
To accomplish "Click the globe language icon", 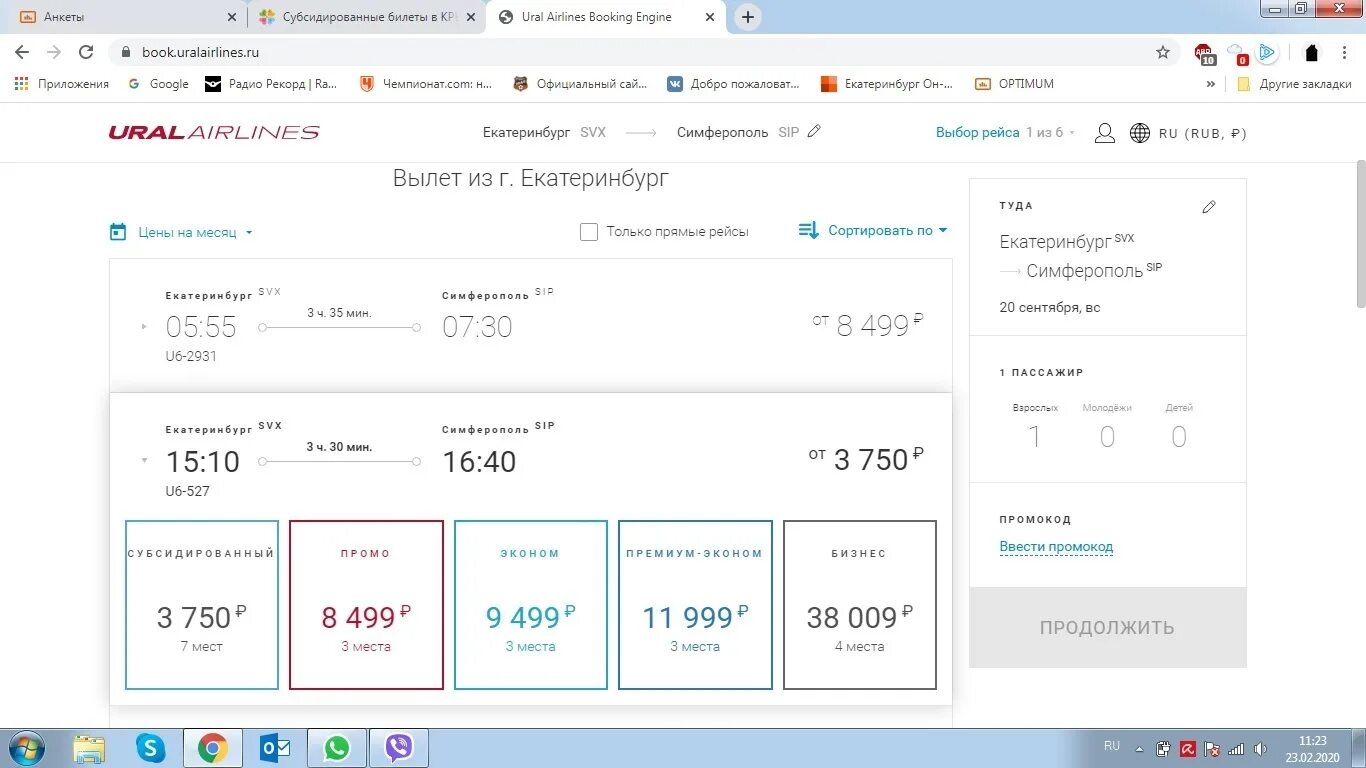I will click(x=1140, y=133).
